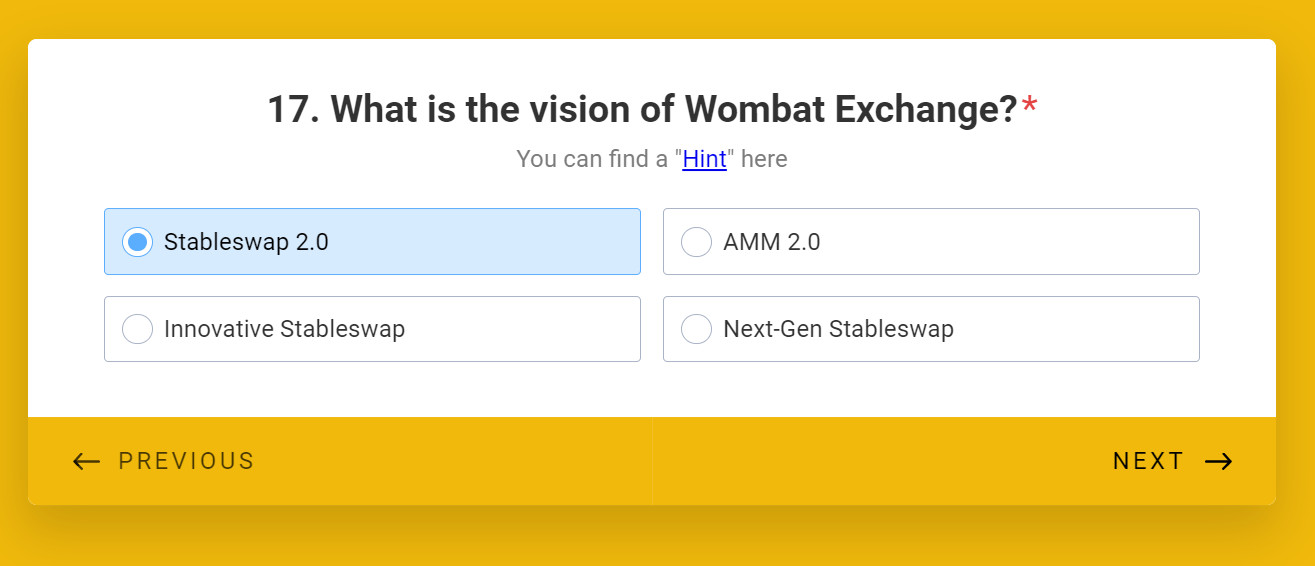Choose the Innovative Stableswap radio circle
Screen dimensions: 1315x566
[137, 329]
